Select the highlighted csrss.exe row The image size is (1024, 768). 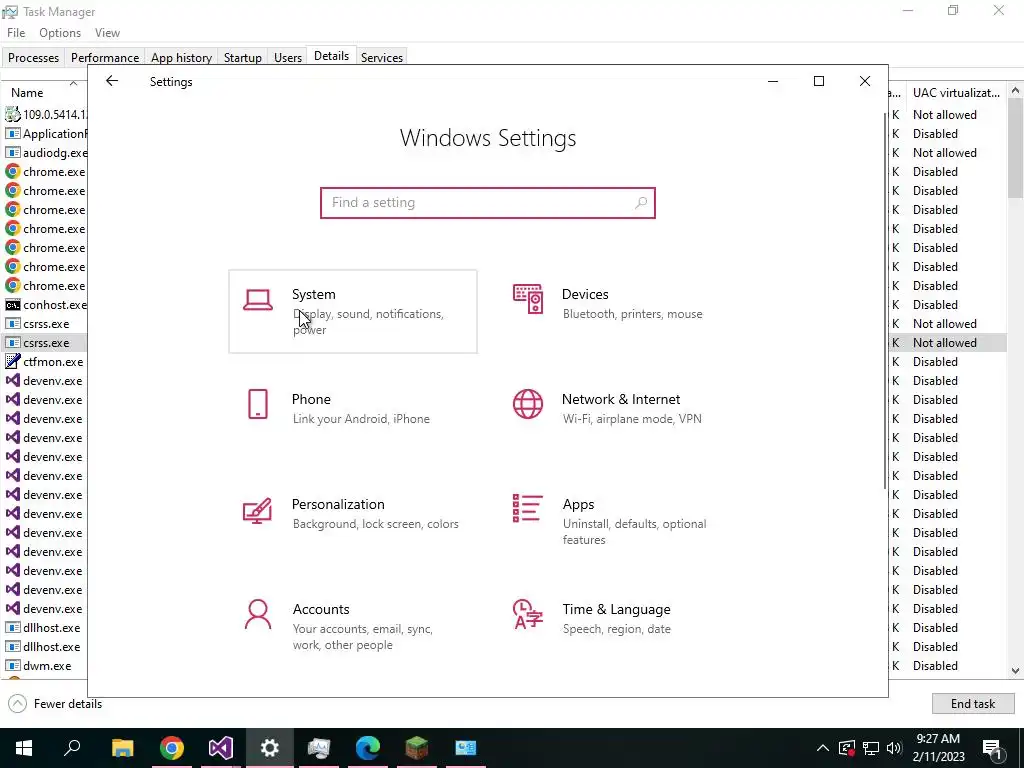pyautogui.click(x=46, y=343)
